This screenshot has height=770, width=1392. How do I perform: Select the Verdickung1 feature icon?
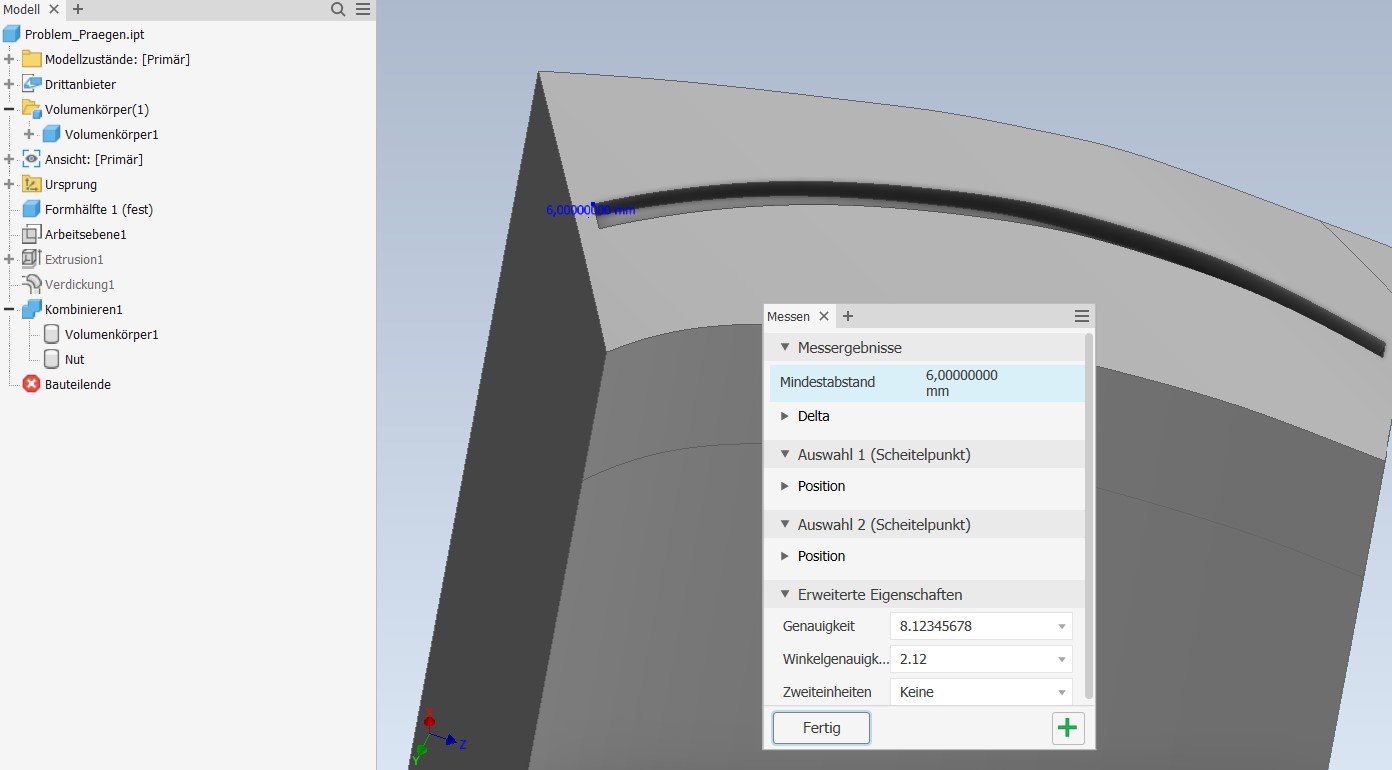coord(31,284)
